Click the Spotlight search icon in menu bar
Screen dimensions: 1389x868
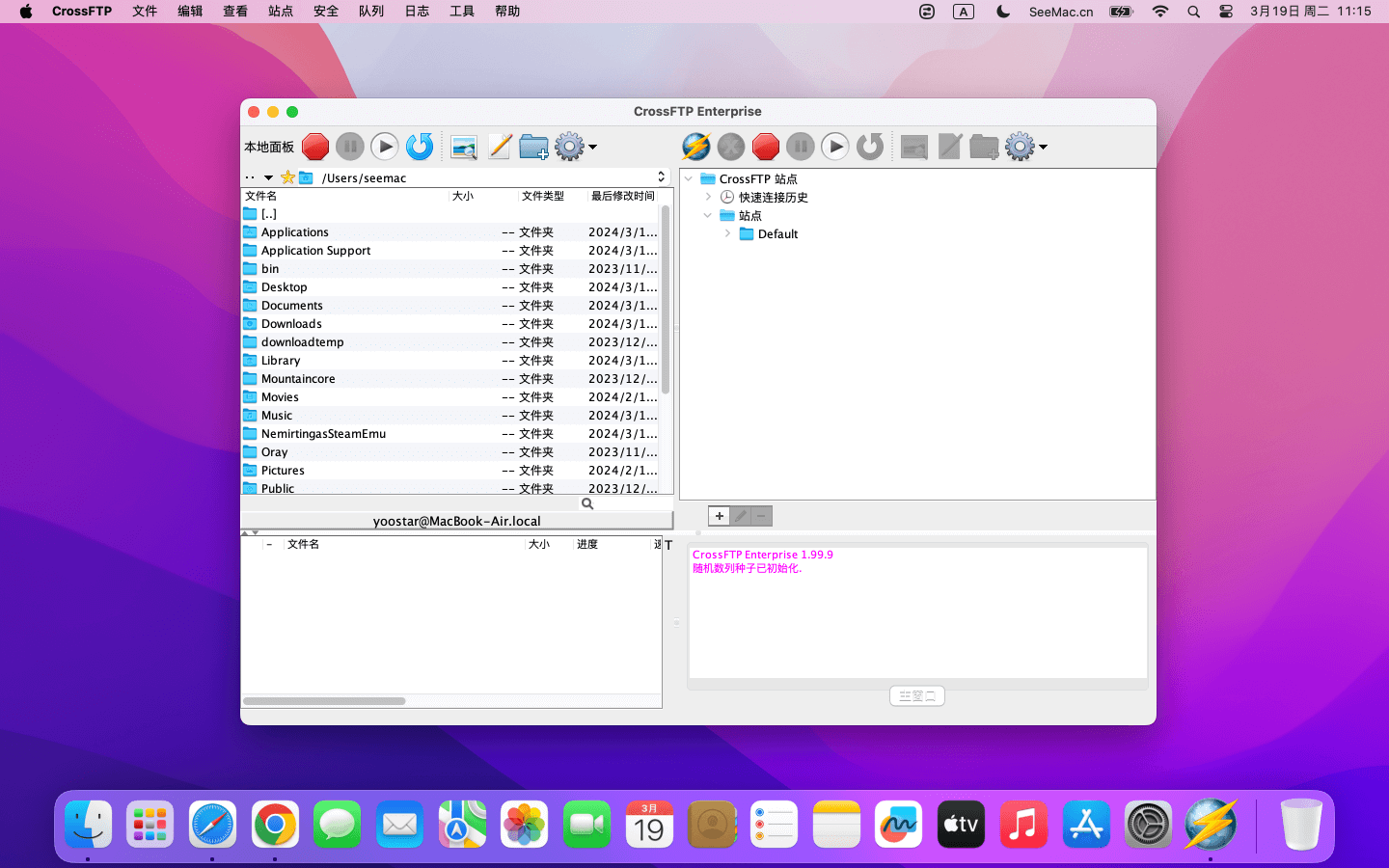pos(1193,12)
